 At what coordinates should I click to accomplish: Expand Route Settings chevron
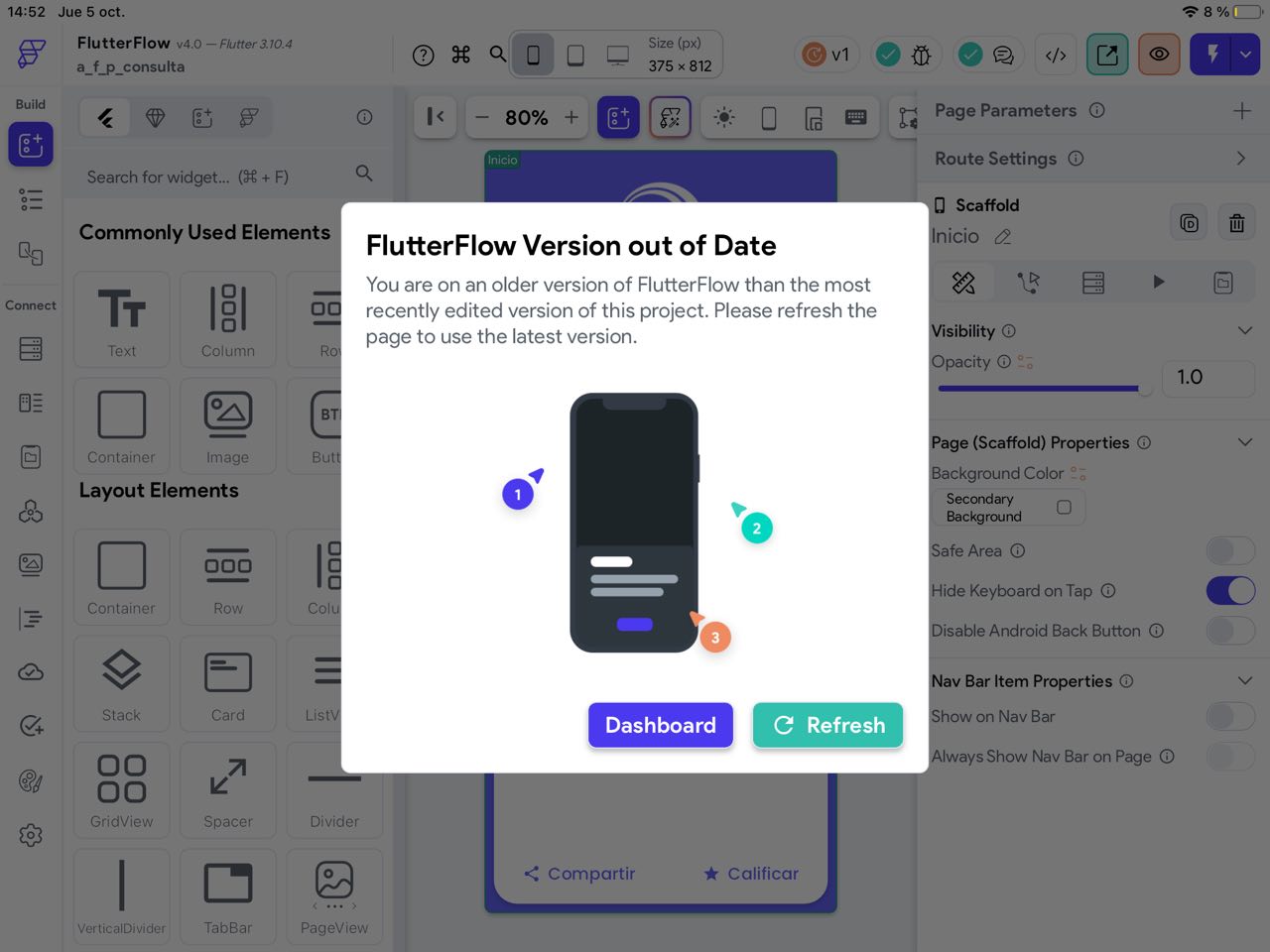click(x=1241, y=159)
